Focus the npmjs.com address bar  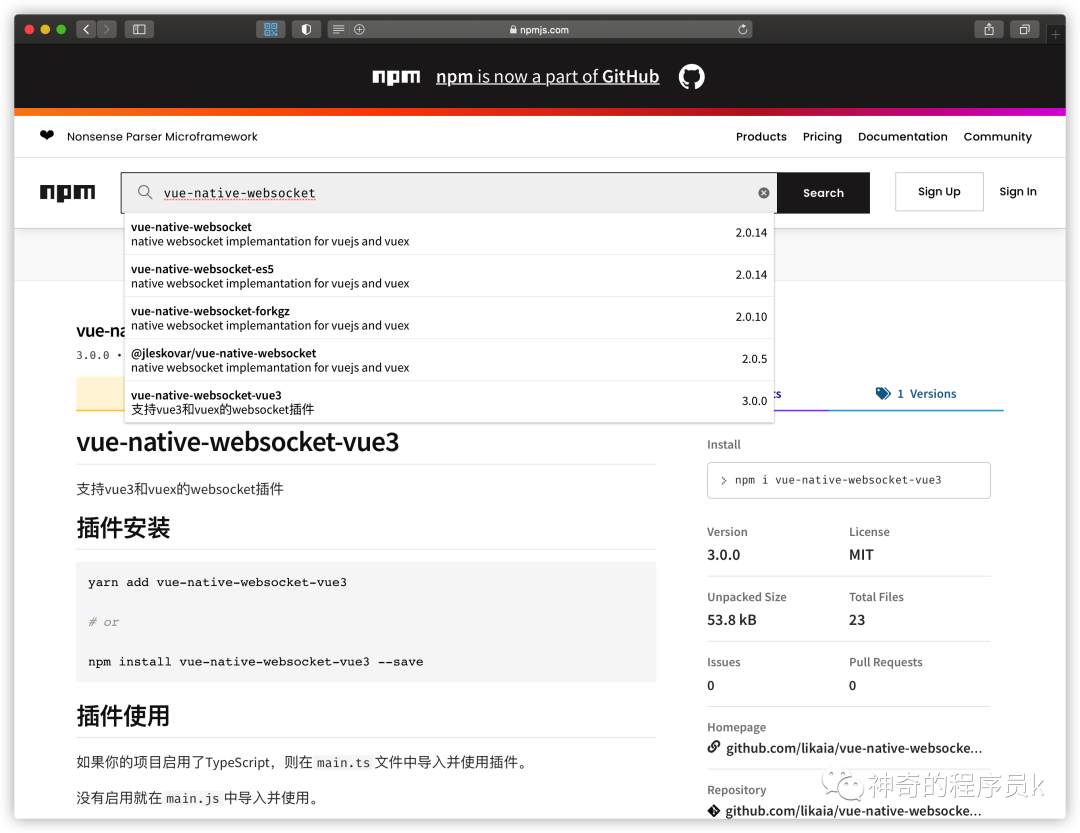pyautogui.click(x=540, y=29)
